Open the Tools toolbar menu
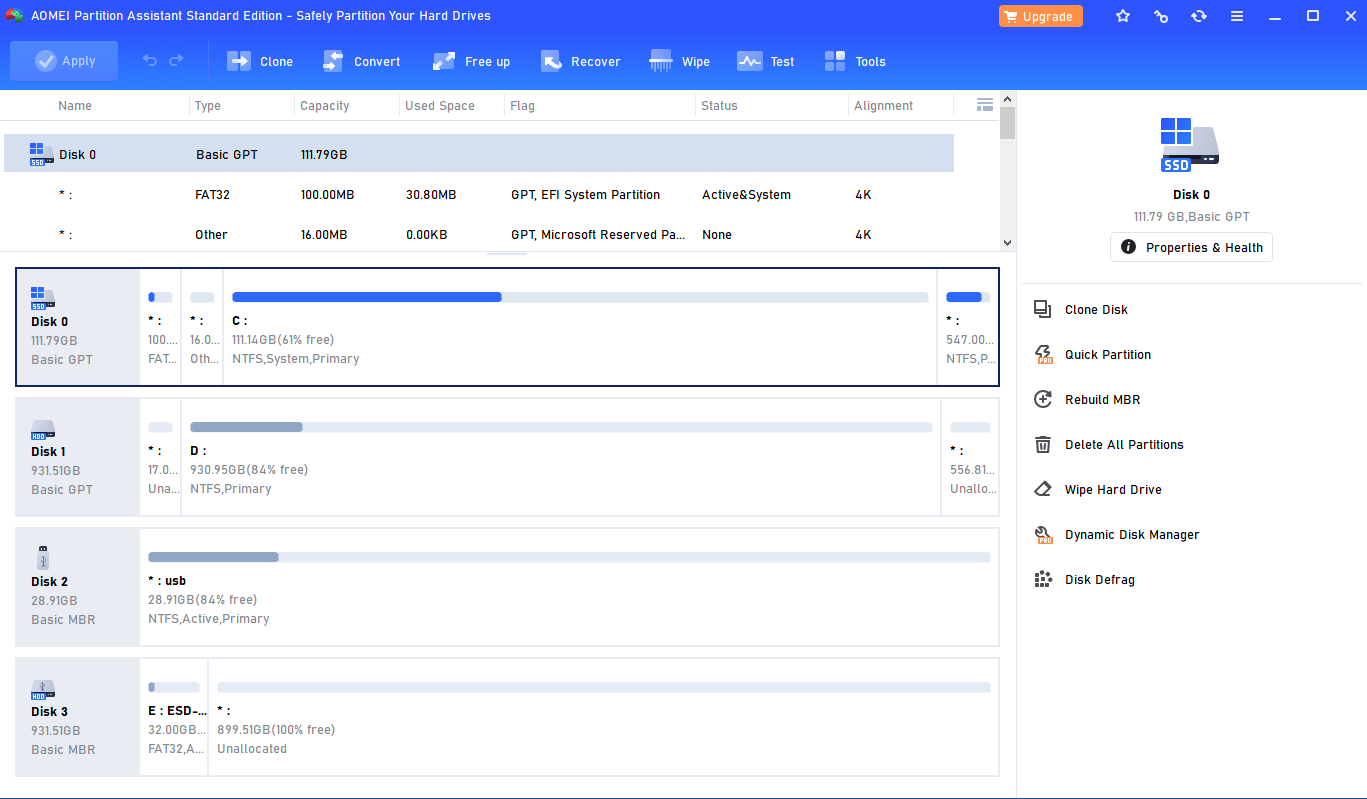Image resolution: width=1367 pixels, height=799 pixels. pos(855,62)
